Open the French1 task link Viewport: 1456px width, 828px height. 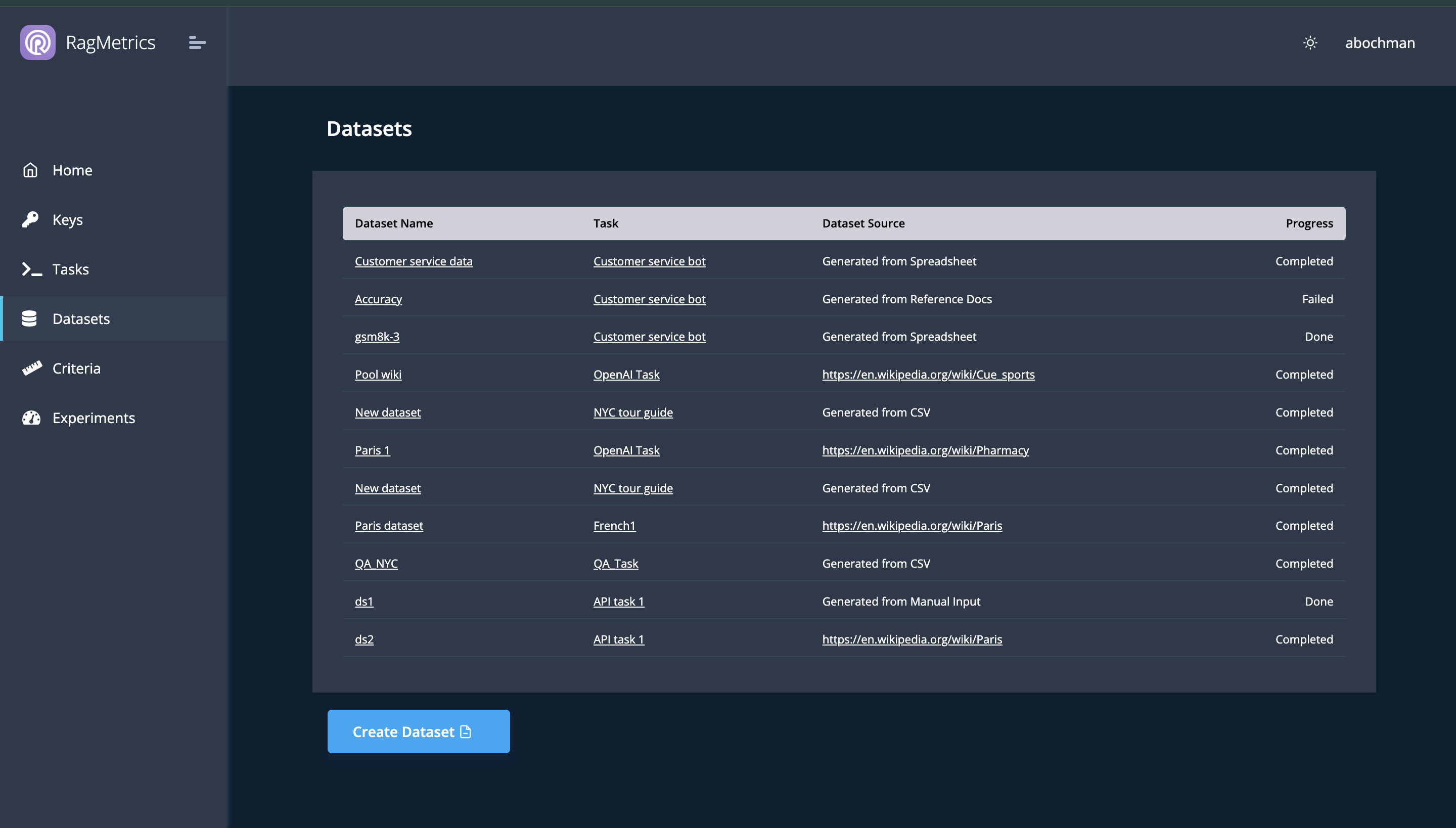(614, 526)
